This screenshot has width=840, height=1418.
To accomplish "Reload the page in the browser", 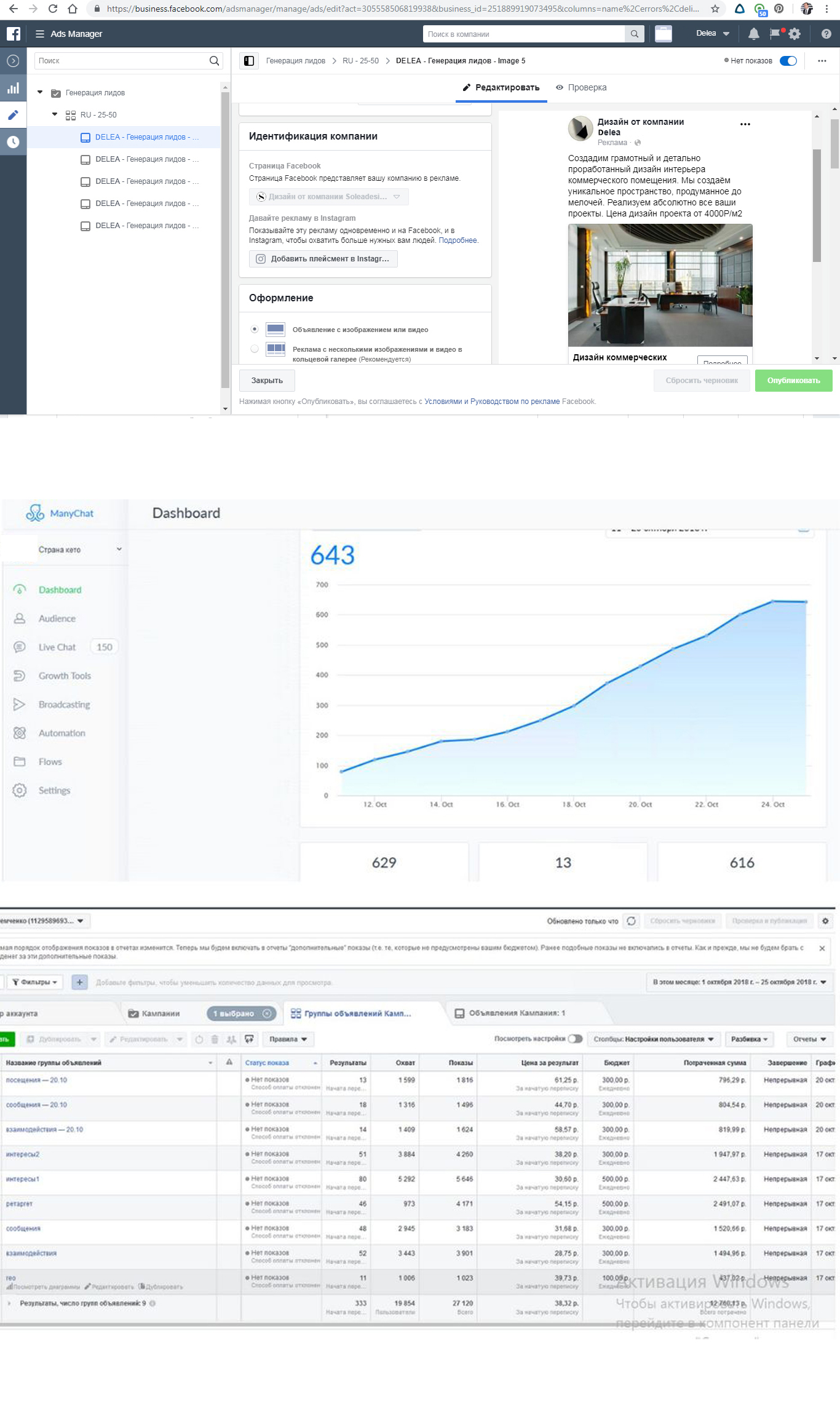I will coord(53,9).
